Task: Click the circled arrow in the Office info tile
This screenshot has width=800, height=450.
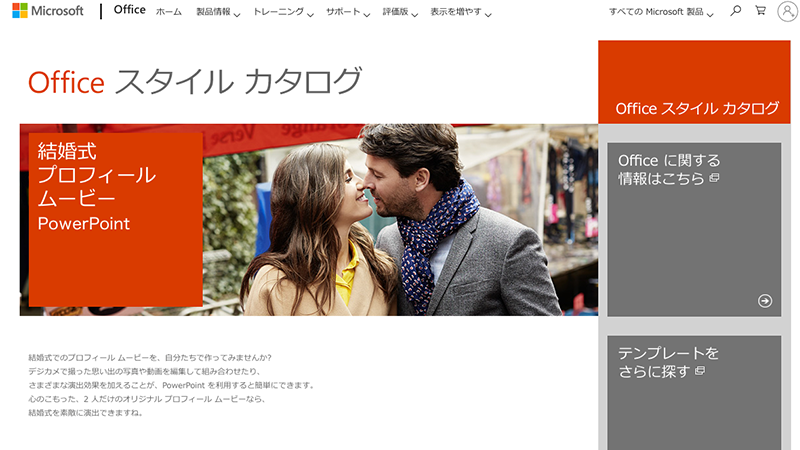Action: [765, 300]
